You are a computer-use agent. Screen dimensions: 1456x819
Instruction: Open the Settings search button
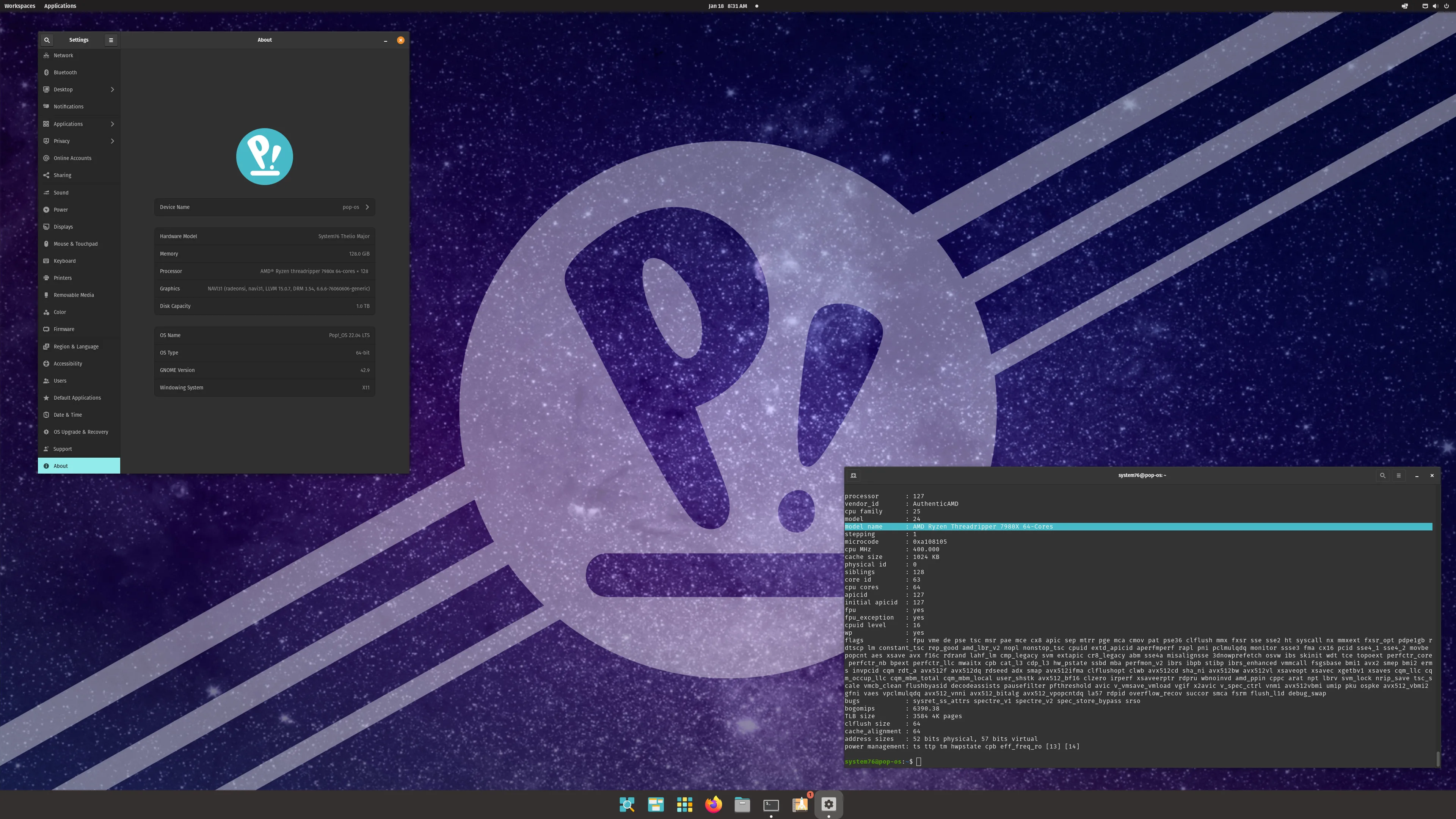click(47, 39)
